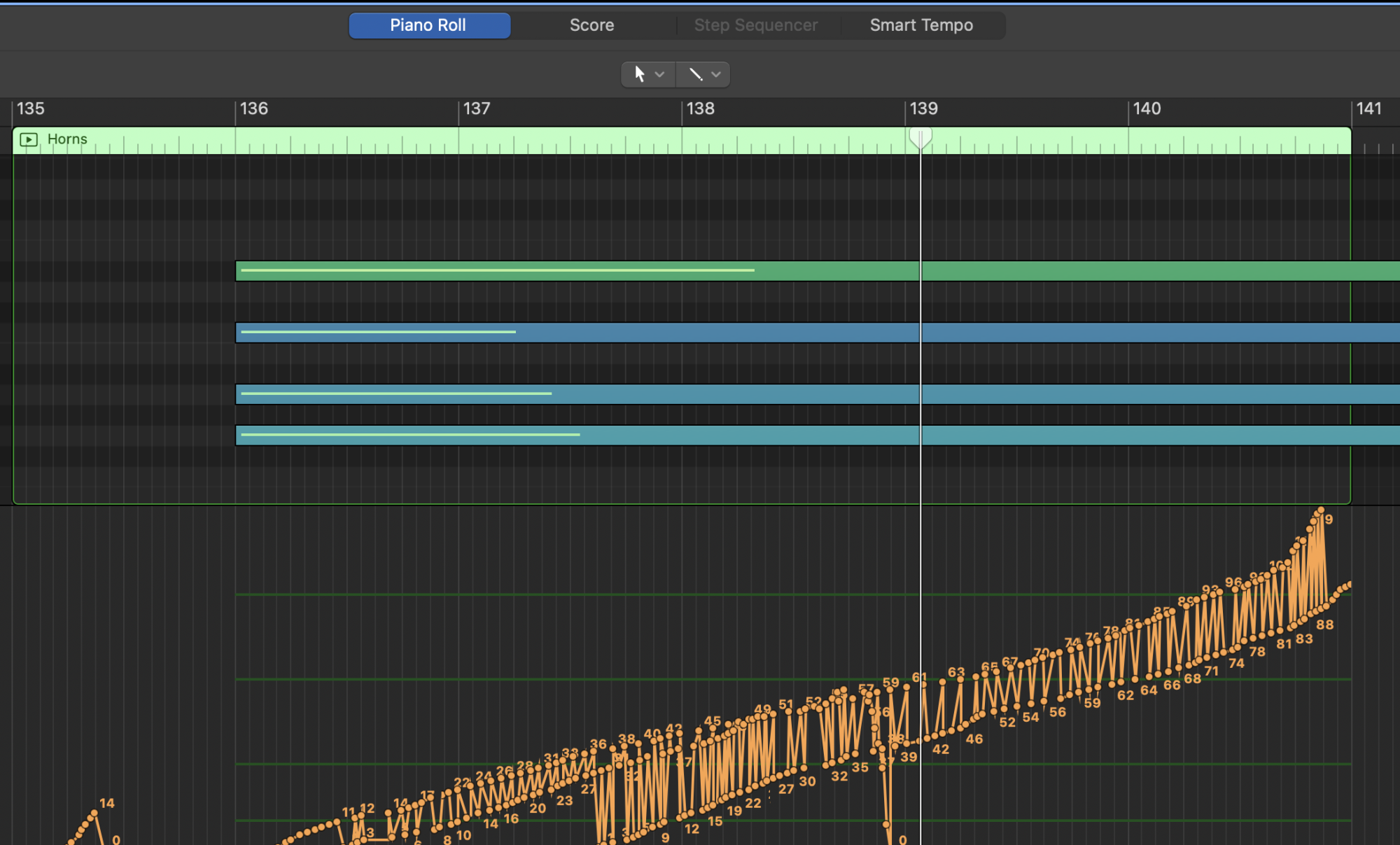
Task: Click the Horns region play icon
Action: 29,139
